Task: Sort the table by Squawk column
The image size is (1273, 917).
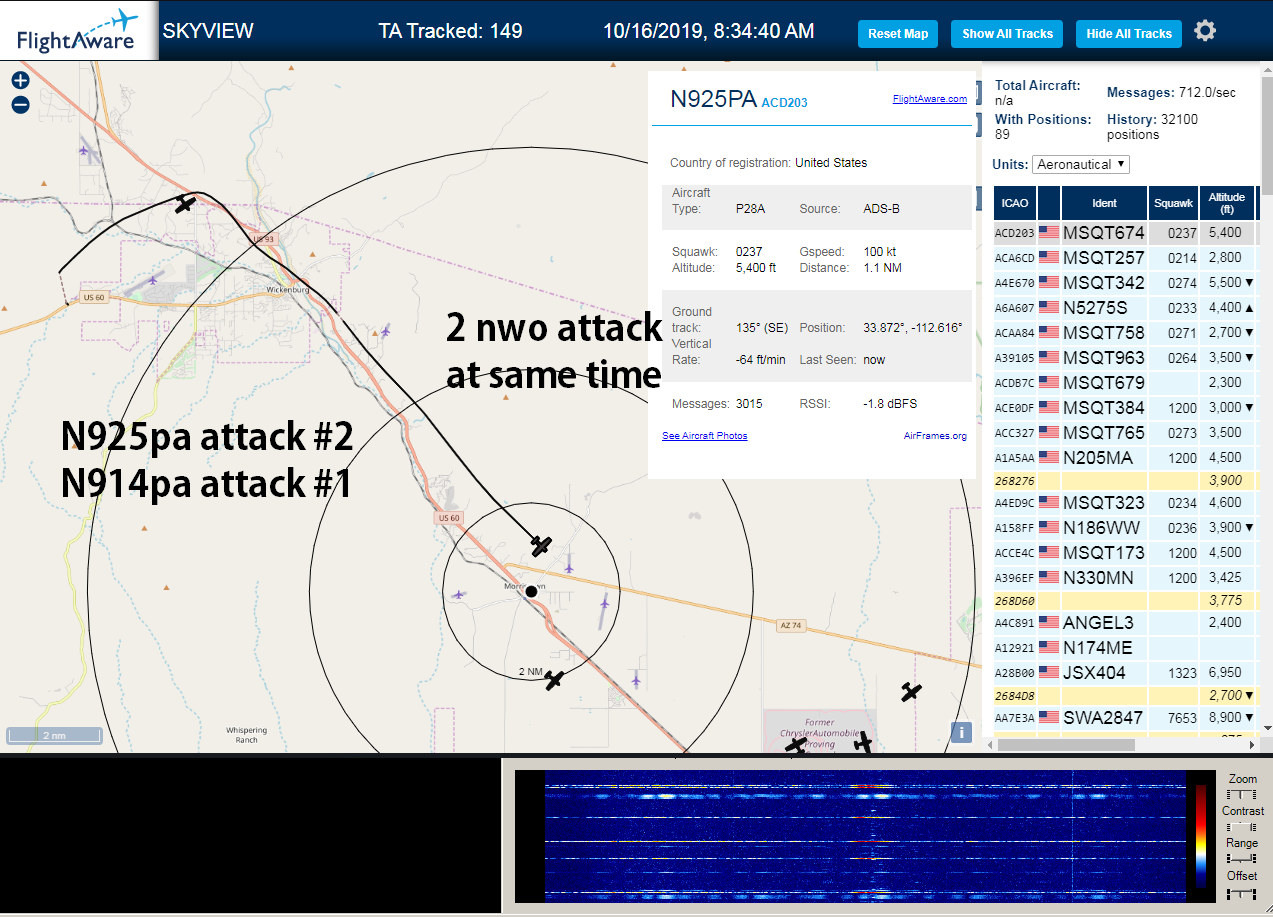Action: point(1173,203)
